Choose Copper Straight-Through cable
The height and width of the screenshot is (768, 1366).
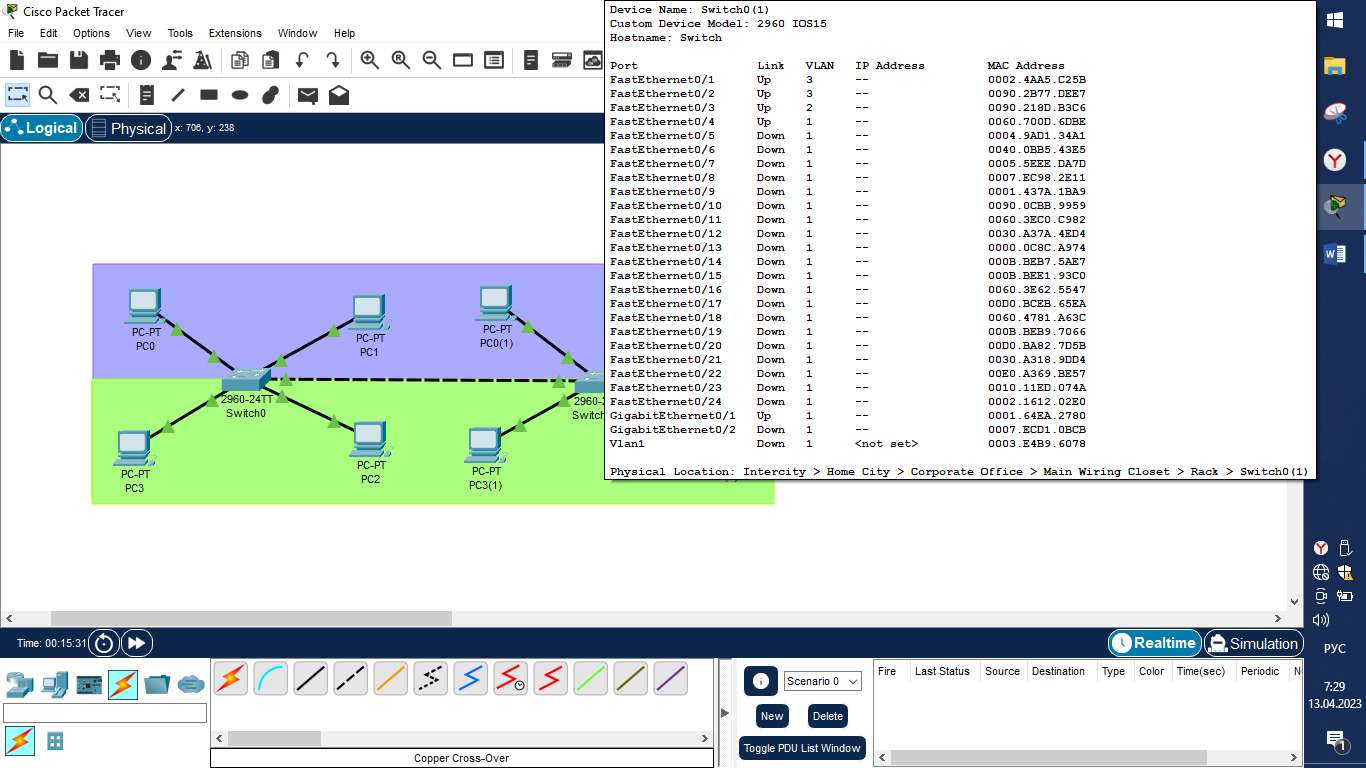310,679
